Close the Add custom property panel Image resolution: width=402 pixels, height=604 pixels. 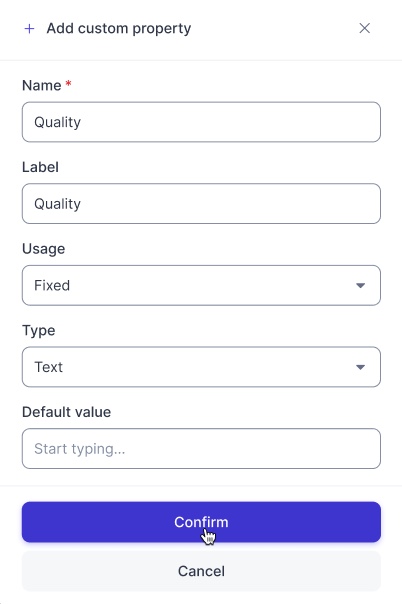364,28
